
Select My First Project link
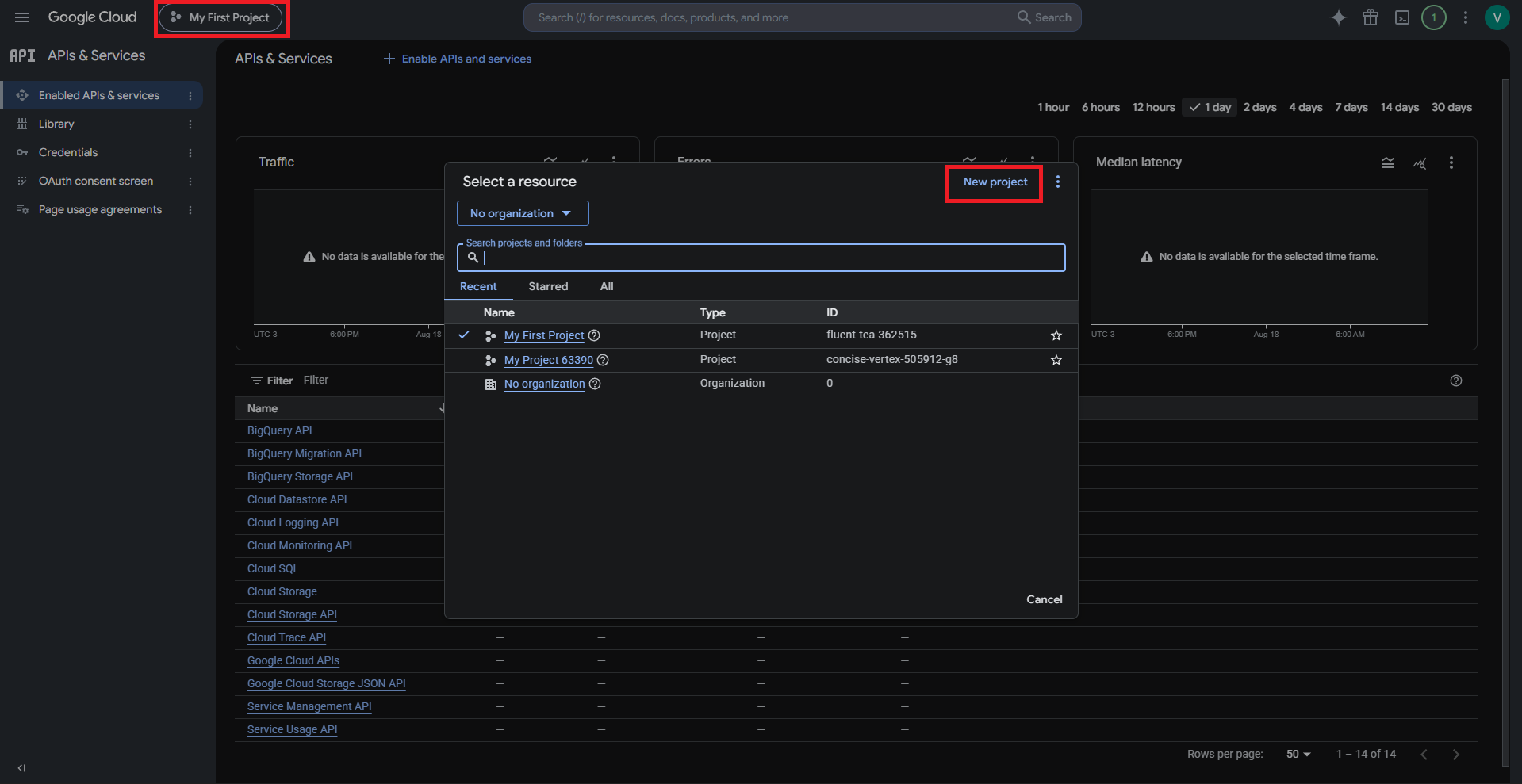click(x=544, y=335)
